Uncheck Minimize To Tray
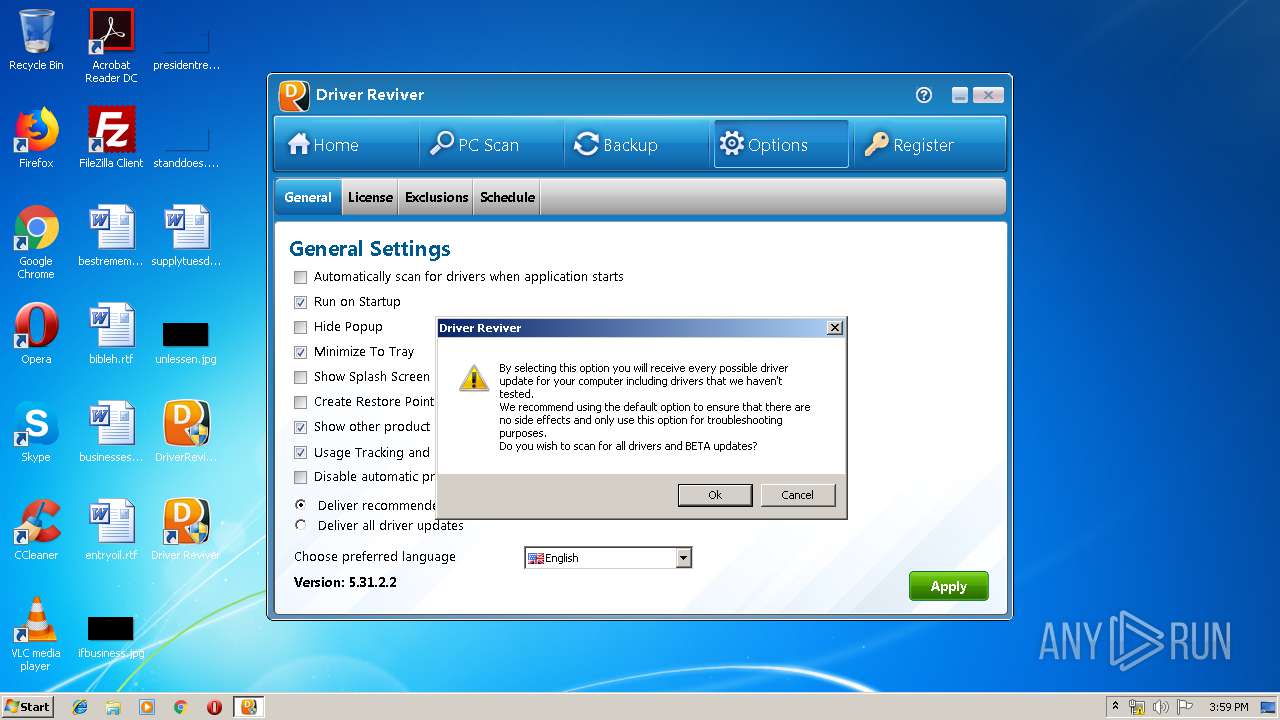 click(x=300, y=352)
